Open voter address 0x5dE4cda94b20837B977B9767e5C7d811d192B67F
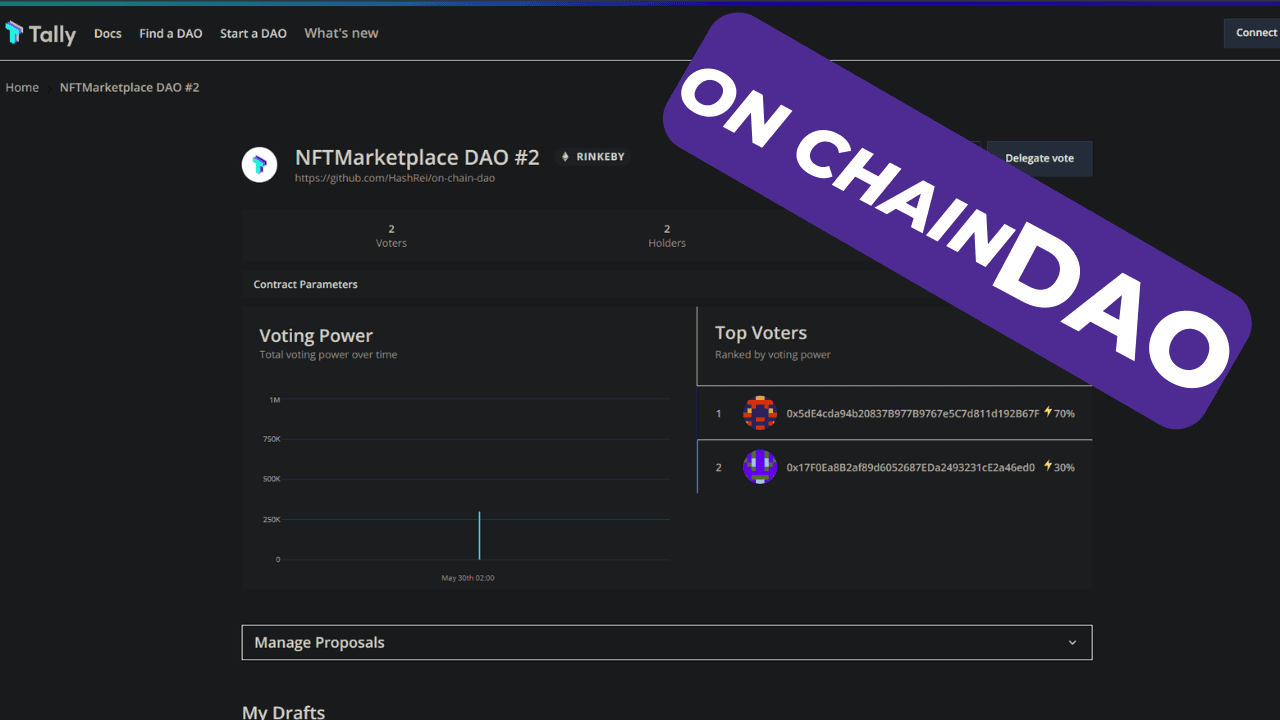 pyautogui.click(x=913, y=413)
